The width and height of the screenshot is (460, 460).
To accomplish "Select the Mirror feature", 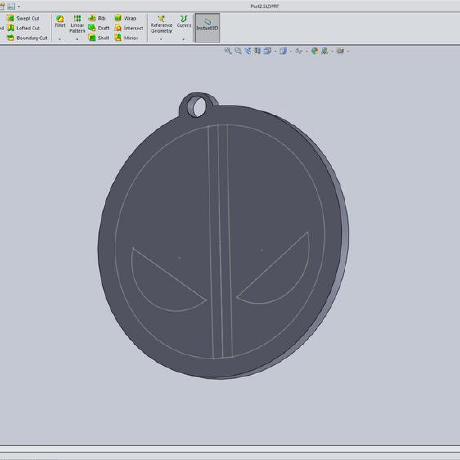I will (126, 38).
